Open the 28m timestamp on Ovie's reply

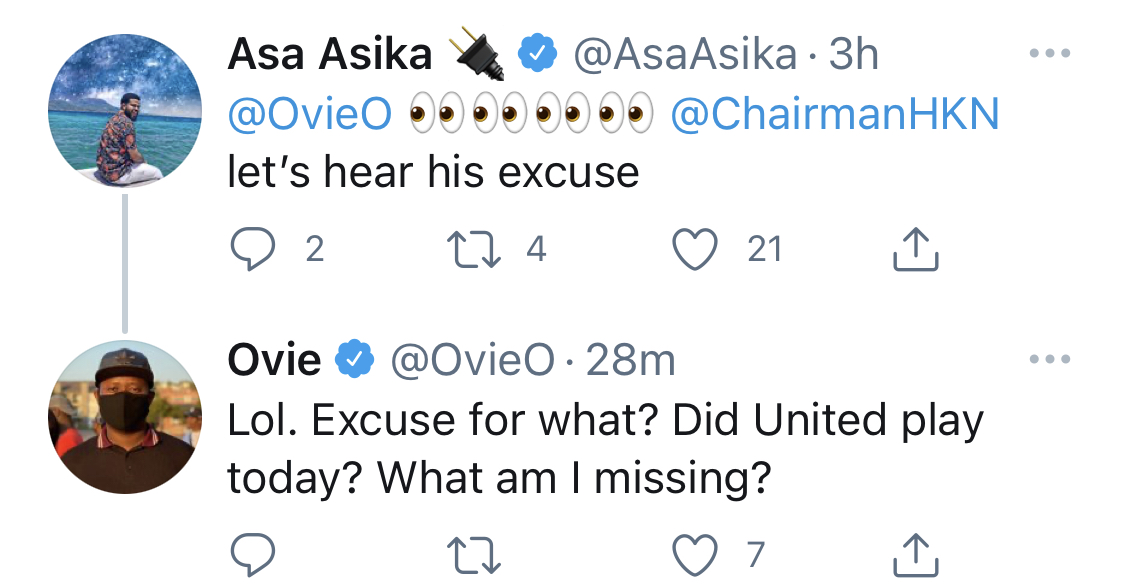(630, 360)
